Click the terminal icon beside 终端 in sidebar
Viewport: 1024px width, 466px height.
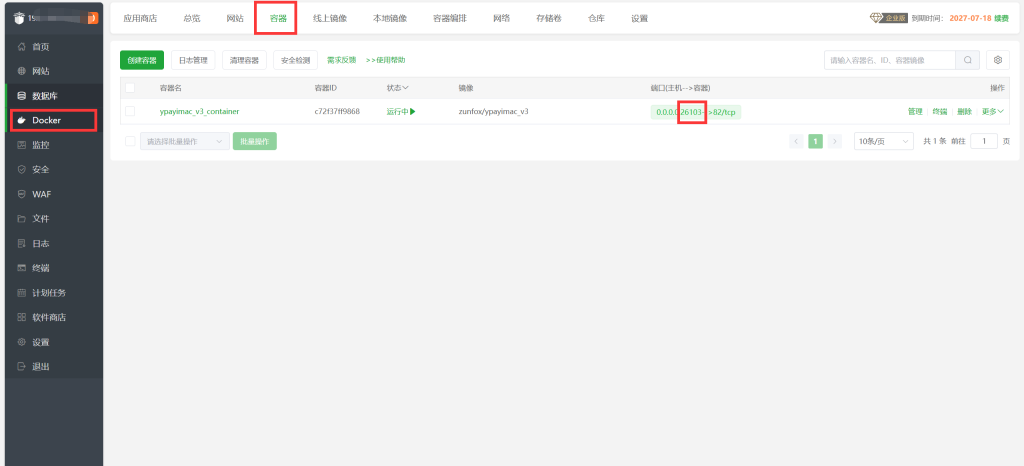(22, 268)
